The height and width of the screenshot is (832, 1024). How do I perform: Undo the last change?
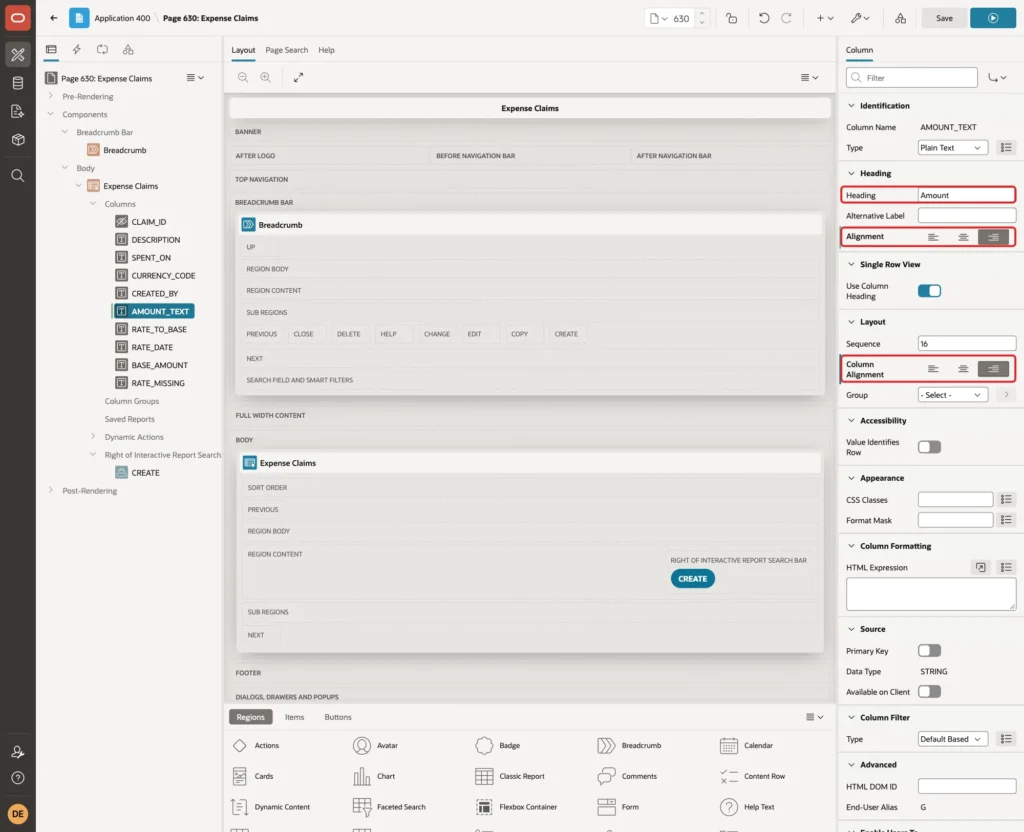(763, 18)
